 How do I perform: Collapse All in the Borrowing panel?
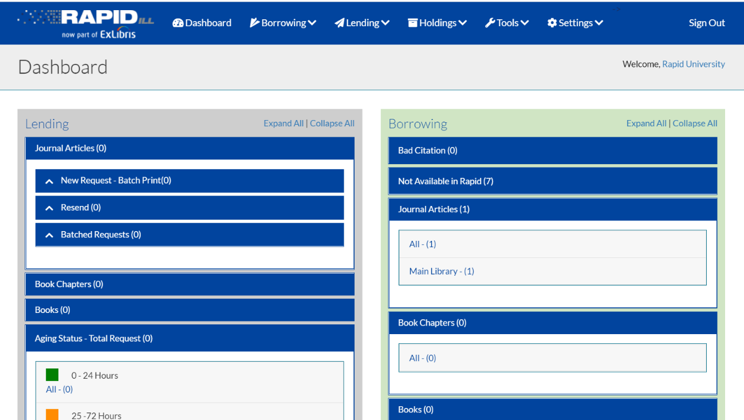(x=694, y=123)
